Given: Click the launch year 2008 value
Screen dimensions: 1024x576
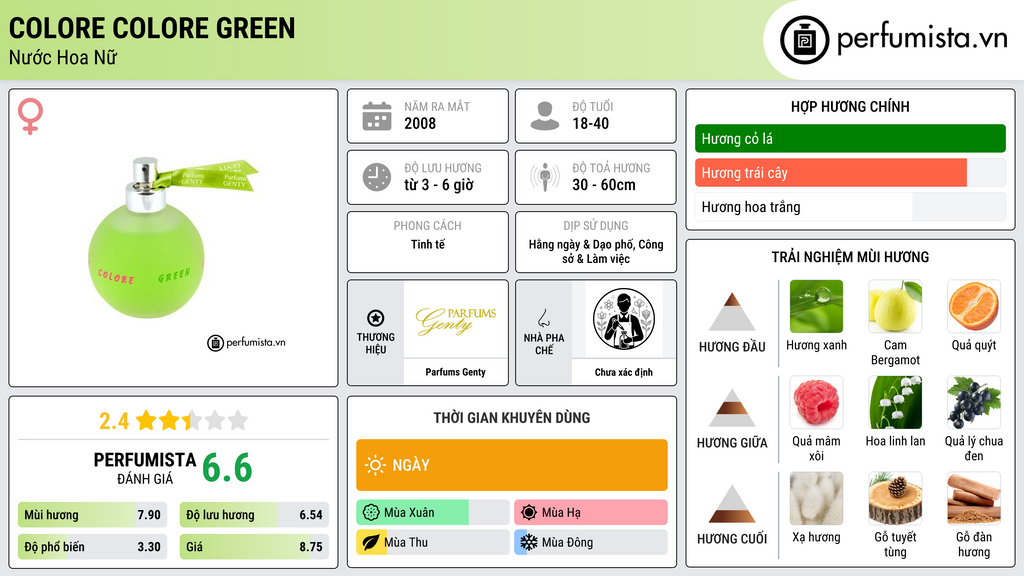Looking at the screenshot, I should click(x=420, y=123).
